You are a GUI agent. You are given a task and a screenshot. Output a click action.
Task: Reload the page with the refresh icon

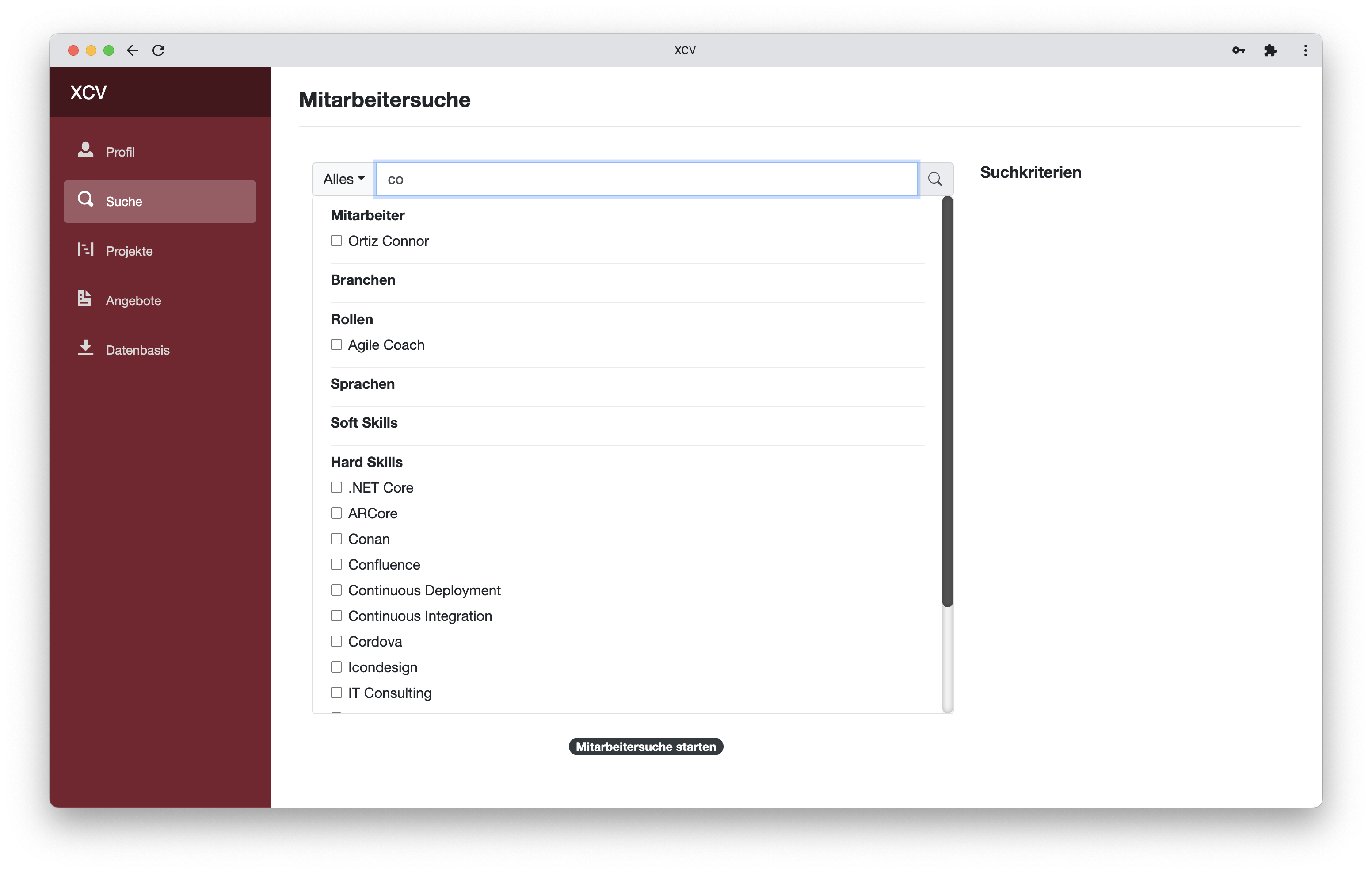coord(158,50)
